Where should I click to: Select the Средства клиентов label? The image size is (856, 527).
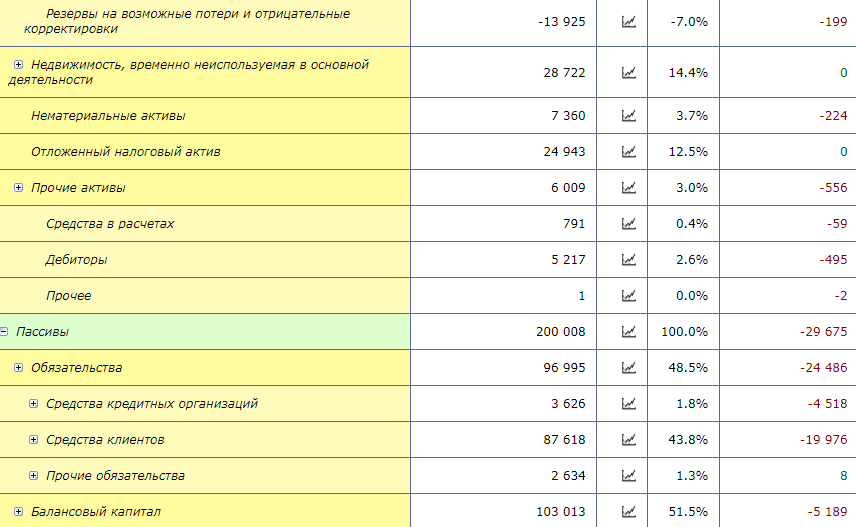pyautogui.click(x=105, y=440)
